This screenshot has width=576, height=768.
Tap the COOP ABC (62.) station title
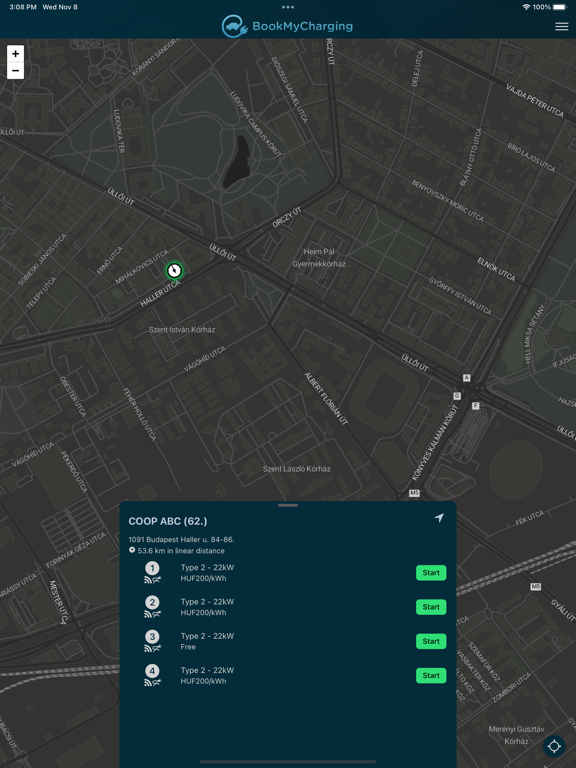pyautogui.click(x=168, y=521)
